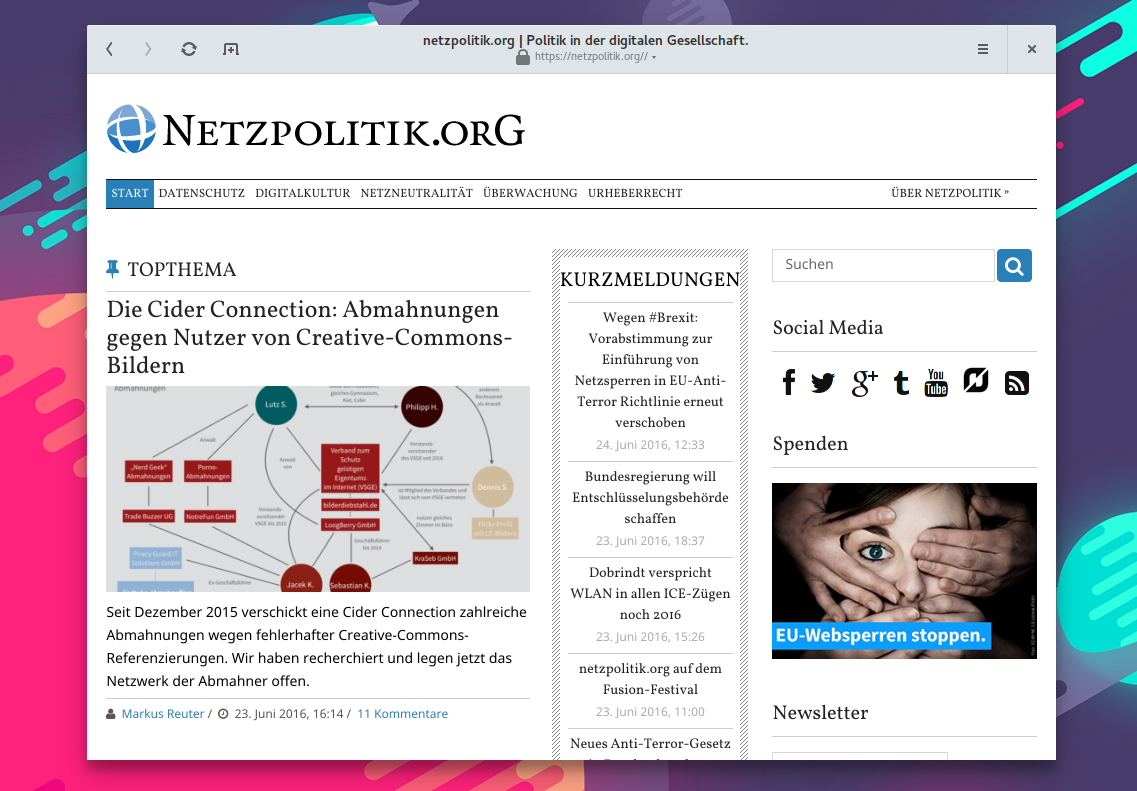Viewport: 1137px width, 791px height.
Task: Click the timestamp 23. Juni 2016, 18:37
Action: coord(650,541)
